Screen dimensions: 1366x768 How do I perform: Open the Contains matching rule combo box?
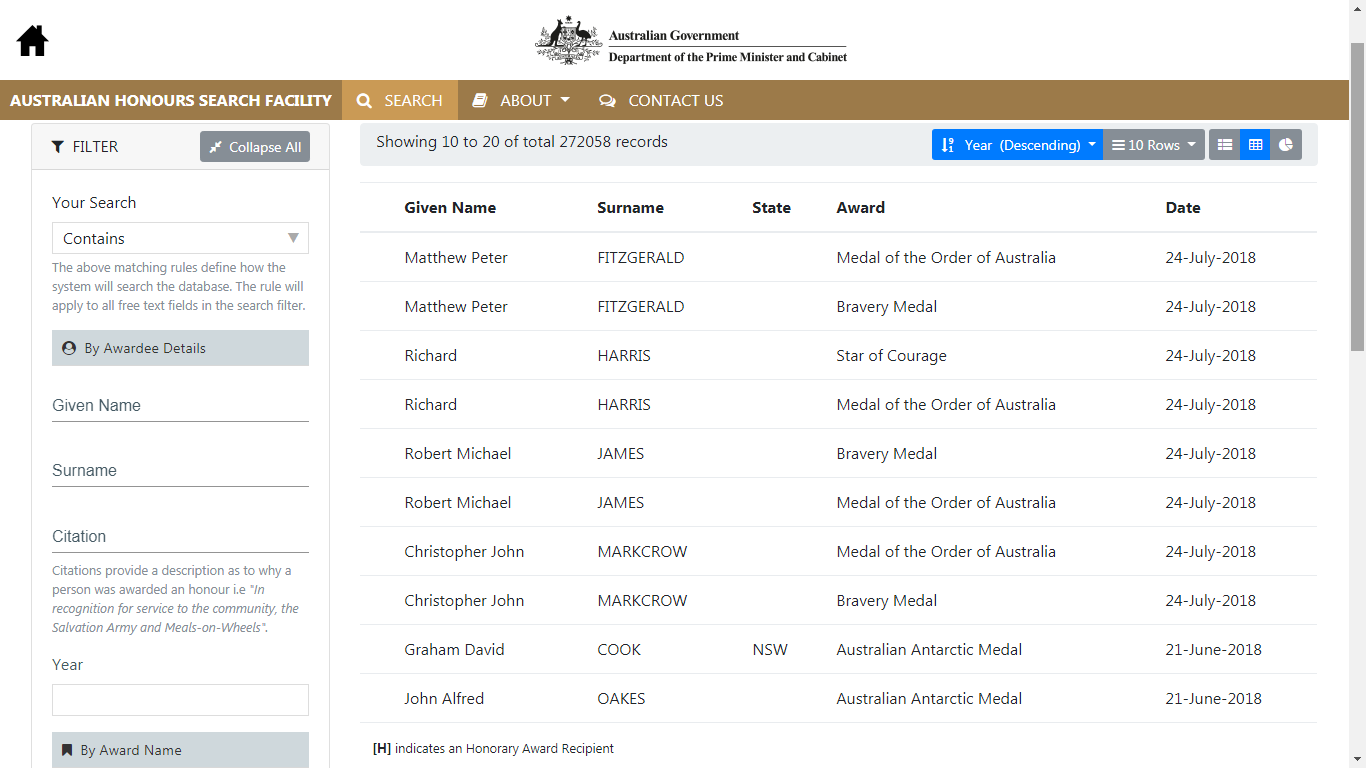point(180,238)
